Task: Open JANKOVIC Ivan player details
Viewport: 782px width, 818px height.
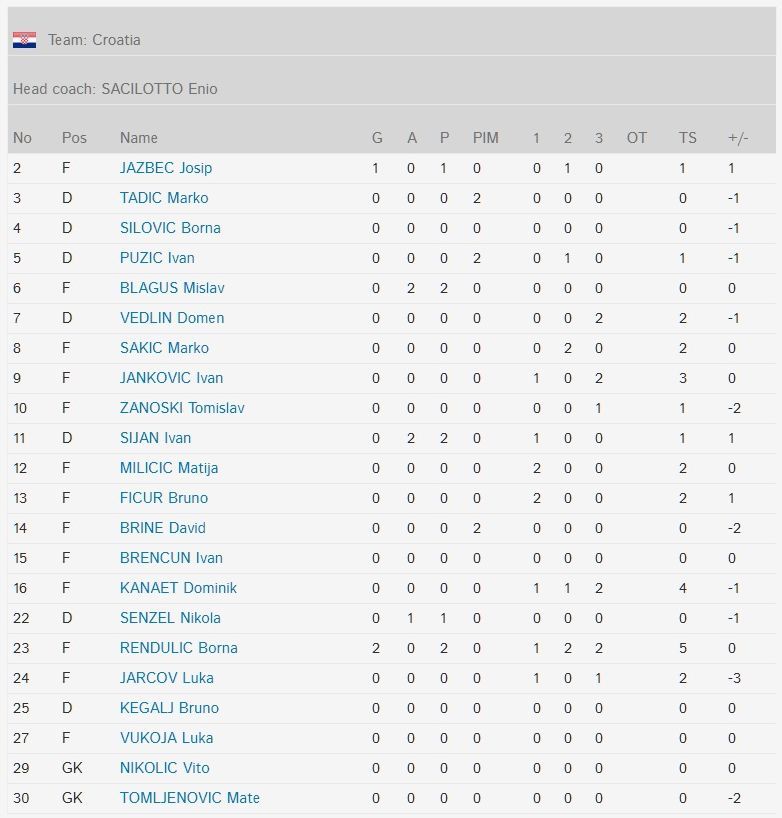Action: point(171,378)
